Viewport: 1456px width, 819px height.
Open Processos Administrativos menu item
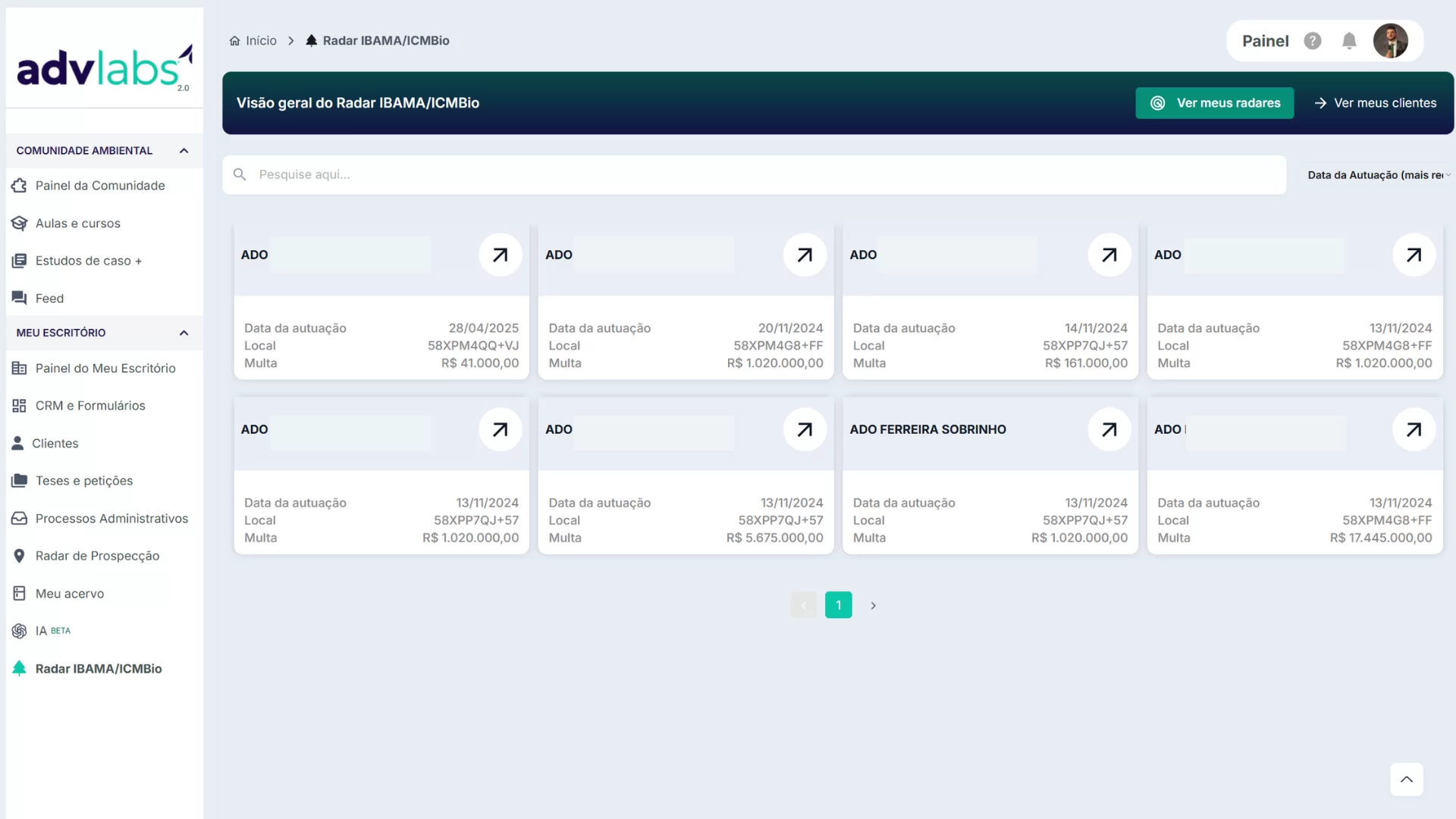click(x=111, y=519)
